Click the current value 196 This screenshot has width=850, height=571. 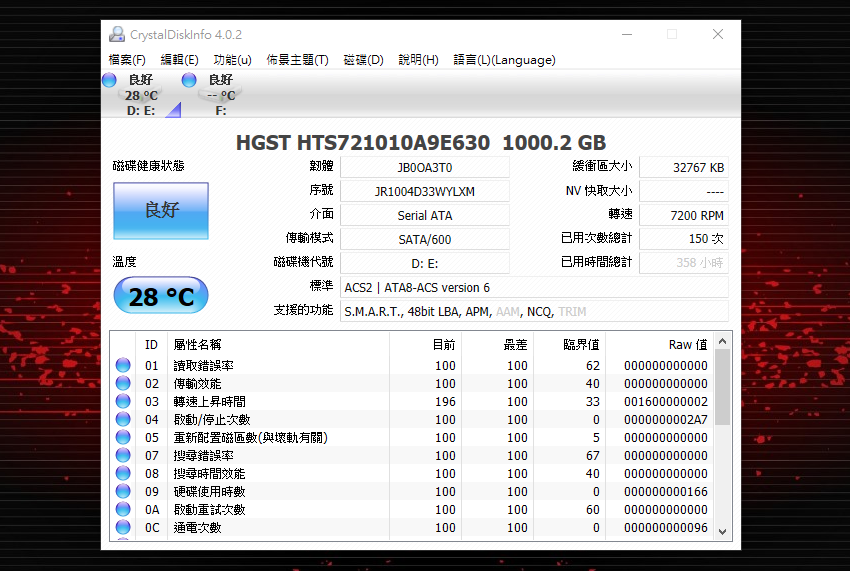(445, 402)
